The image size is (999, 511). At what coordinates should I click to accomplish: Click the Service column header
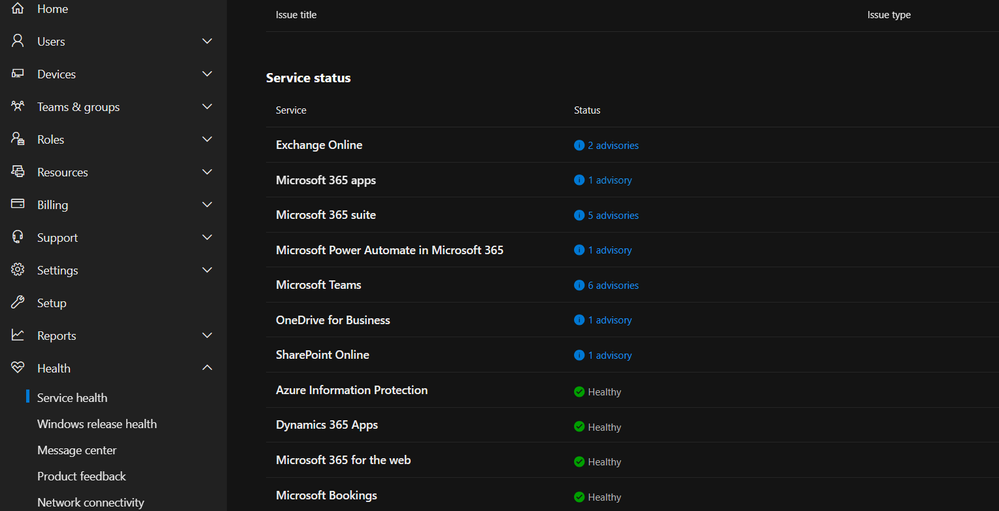click(x=291, y=110)
